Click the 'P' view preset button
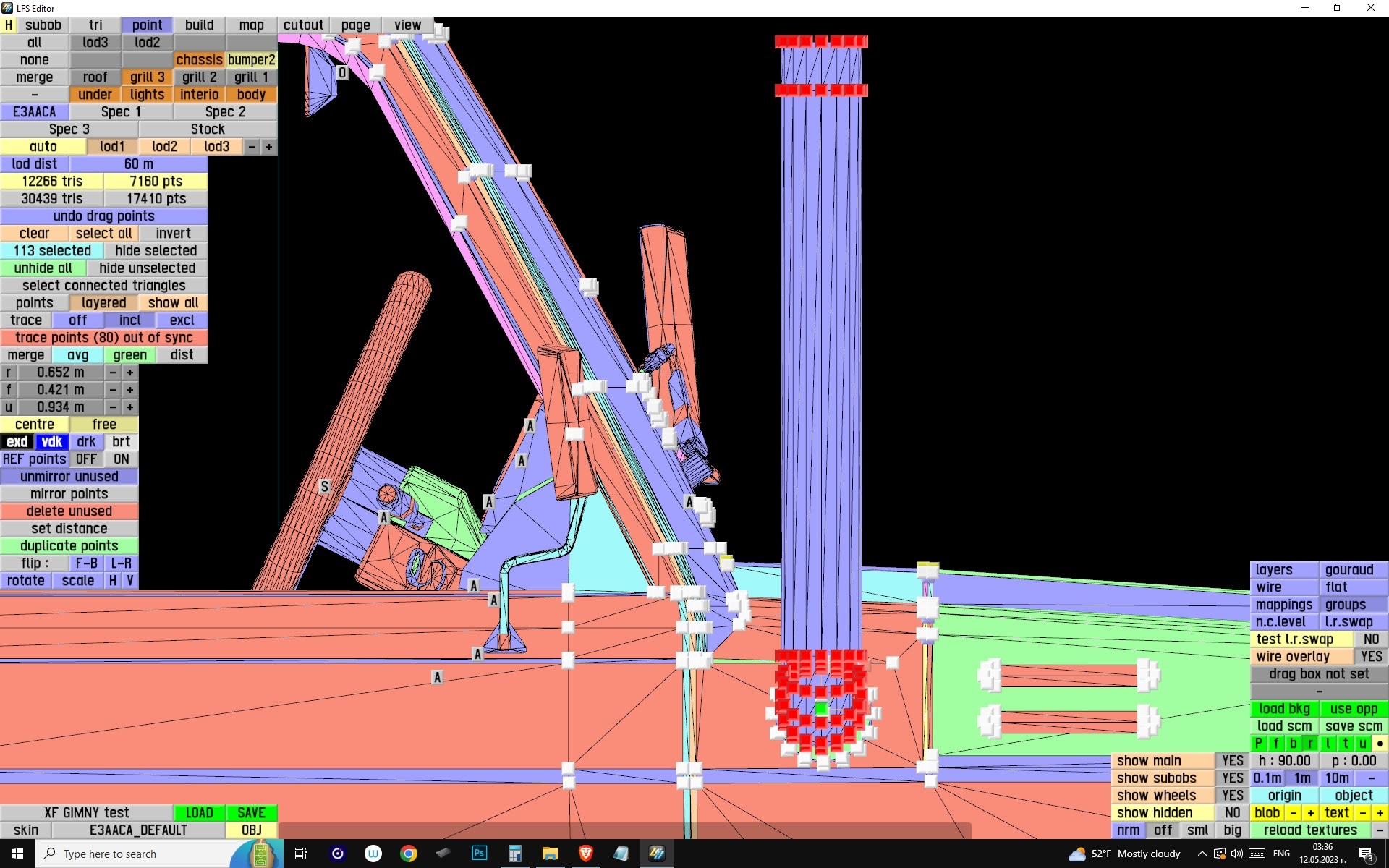This screenshot has height=868, width=1389. (x=1258, y=743)
